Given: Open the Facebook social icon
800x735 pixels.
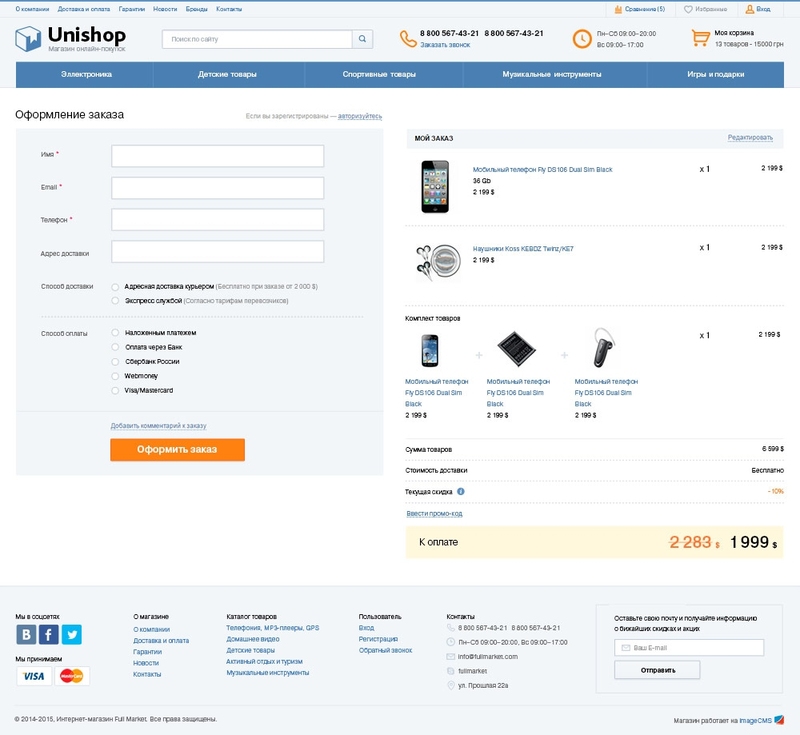Looking at the screenshot, I should (48, 635).
